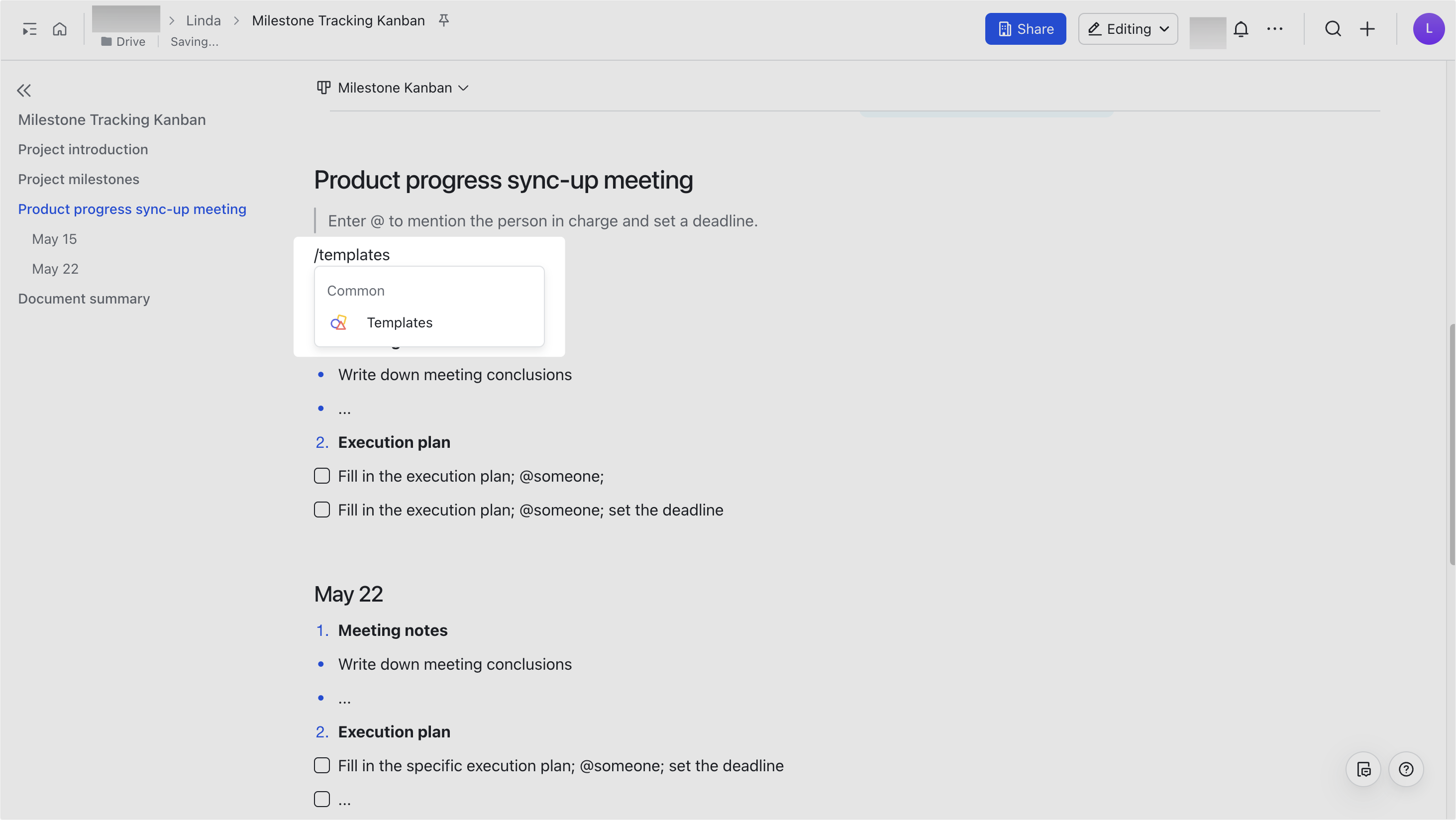Select Templates from the slash menu
The height and width of the screenshot is (820, 1456).
click(429, 323)
